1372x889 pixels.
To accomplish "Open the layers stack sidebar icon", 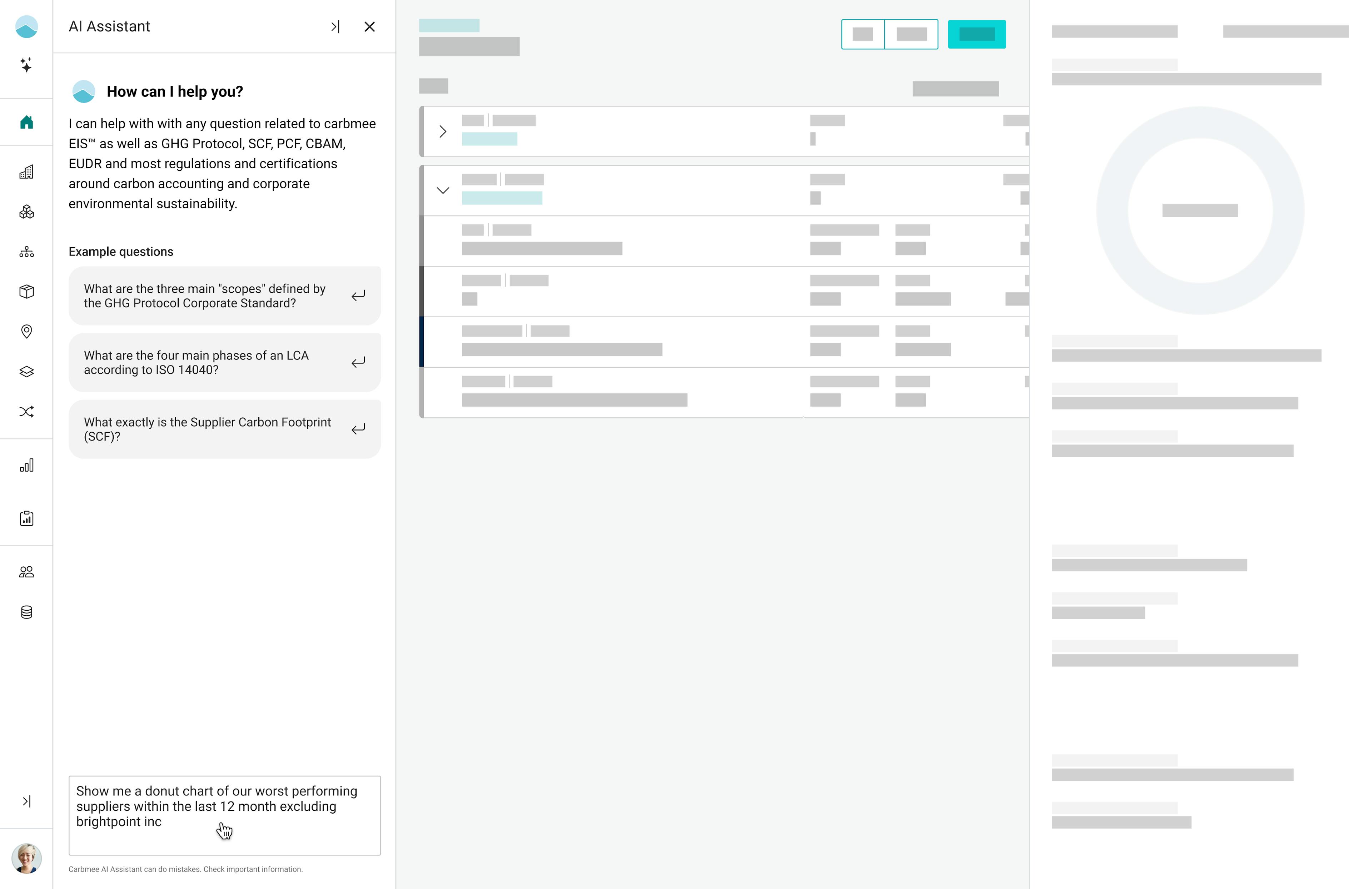I will (x=26, y=372).
